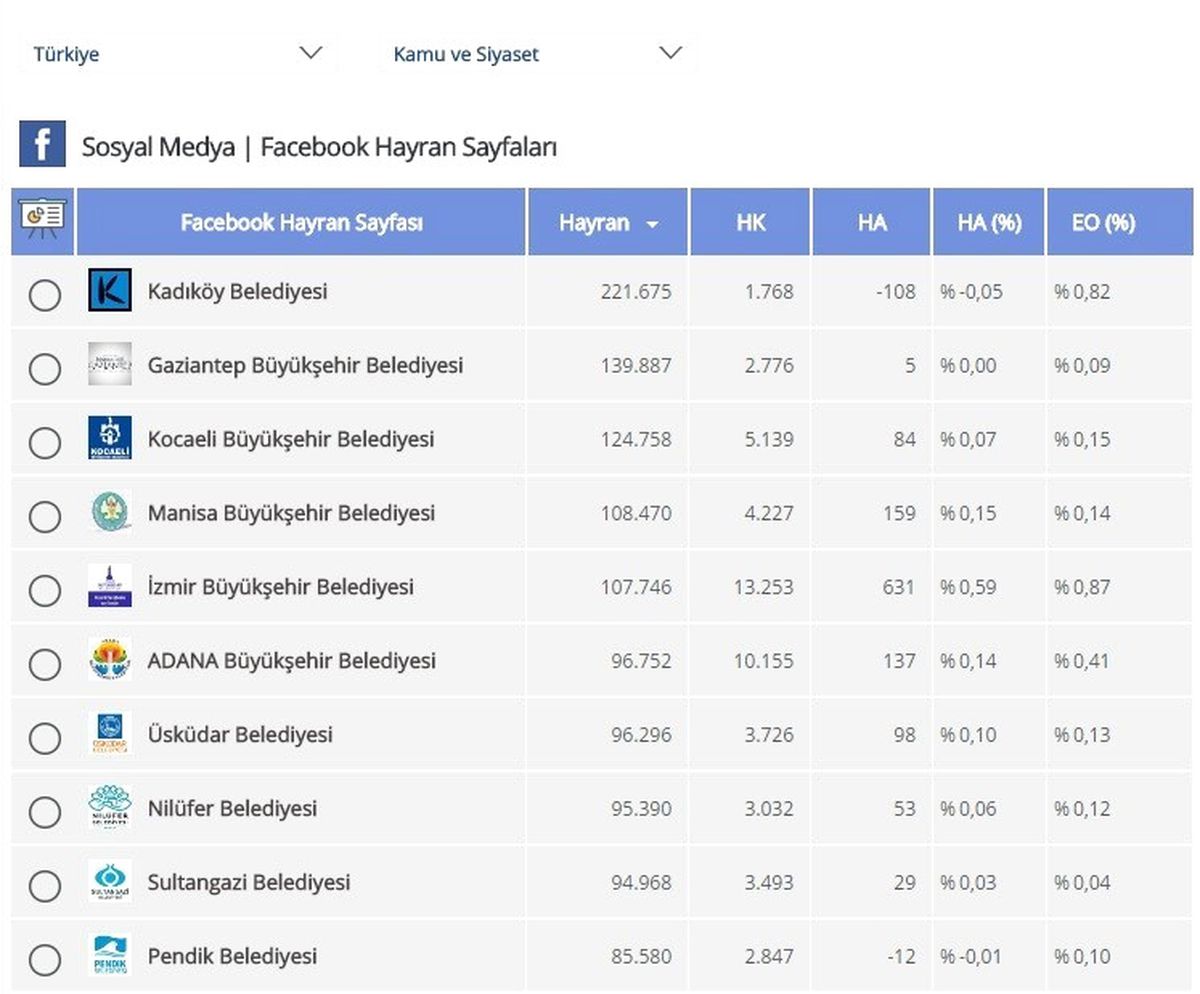
Task: Click Kadıköy fan count 221.675
Action: pos(636,292)
